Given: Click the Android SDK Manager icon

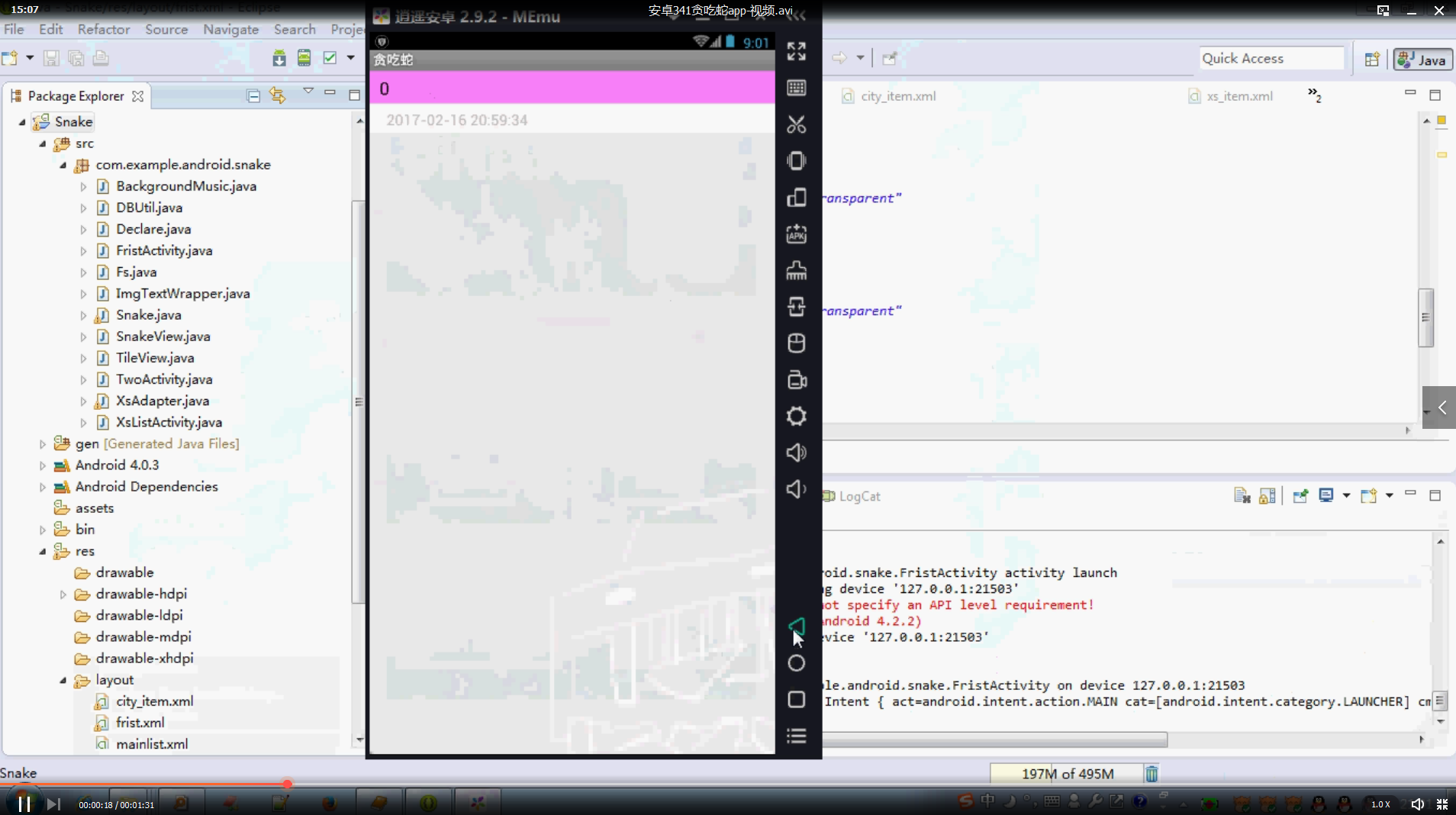Looking at the screenshot, I should 279,58.
